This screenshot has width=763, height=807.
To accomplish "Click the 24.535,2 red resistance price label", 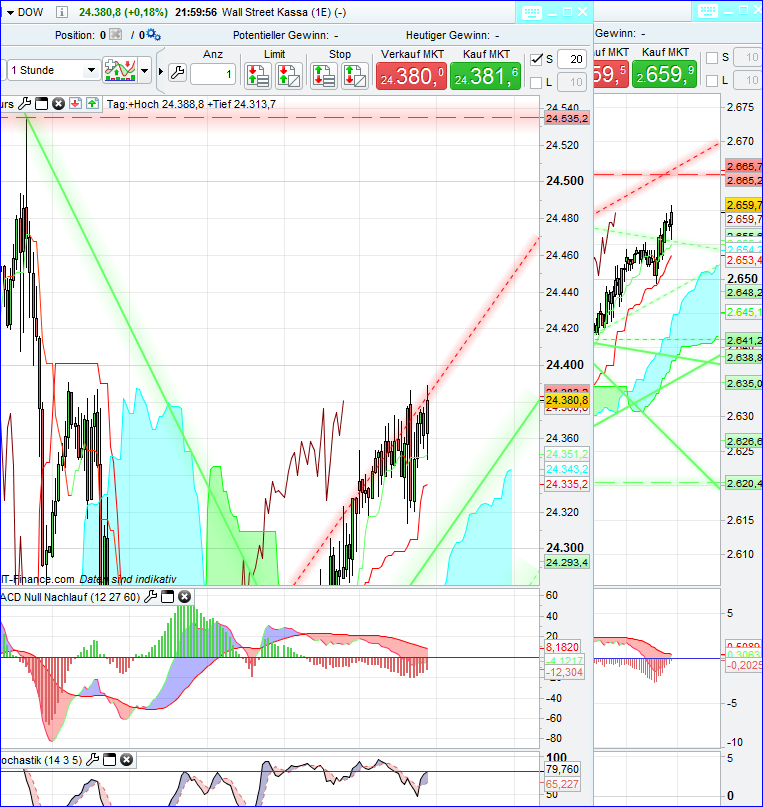I will 566,118.
